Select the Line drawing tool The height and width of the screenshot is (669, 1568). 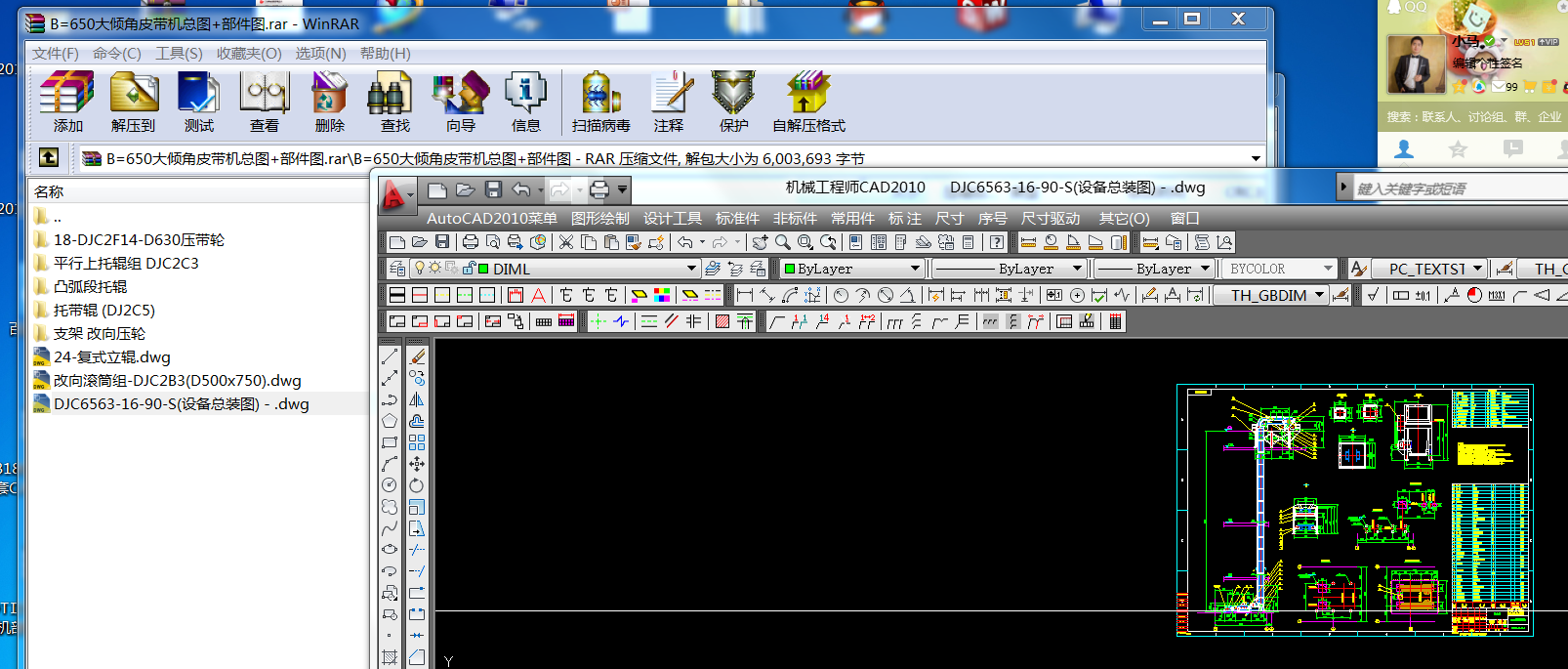coord(390,356)
